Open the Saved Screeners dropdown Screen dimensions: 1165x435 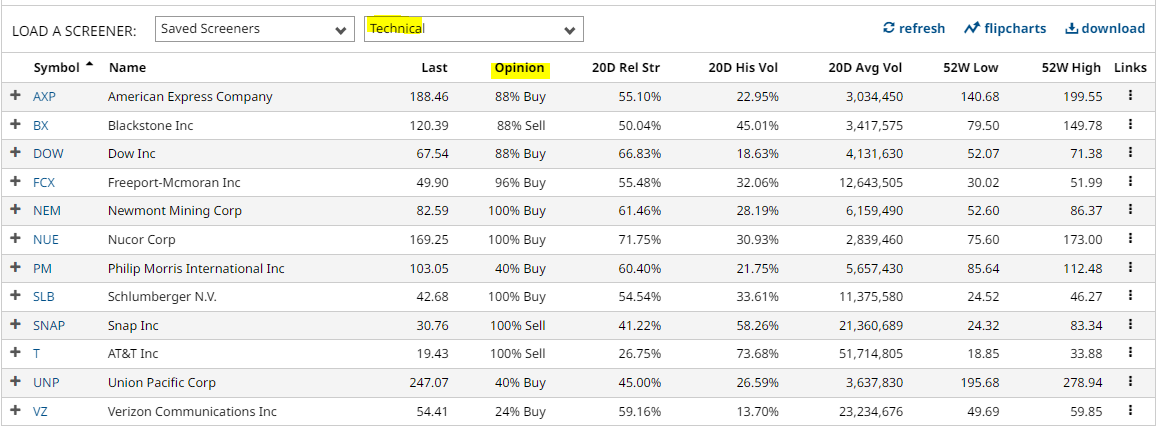pyautogui.click(x=254, y=29)
